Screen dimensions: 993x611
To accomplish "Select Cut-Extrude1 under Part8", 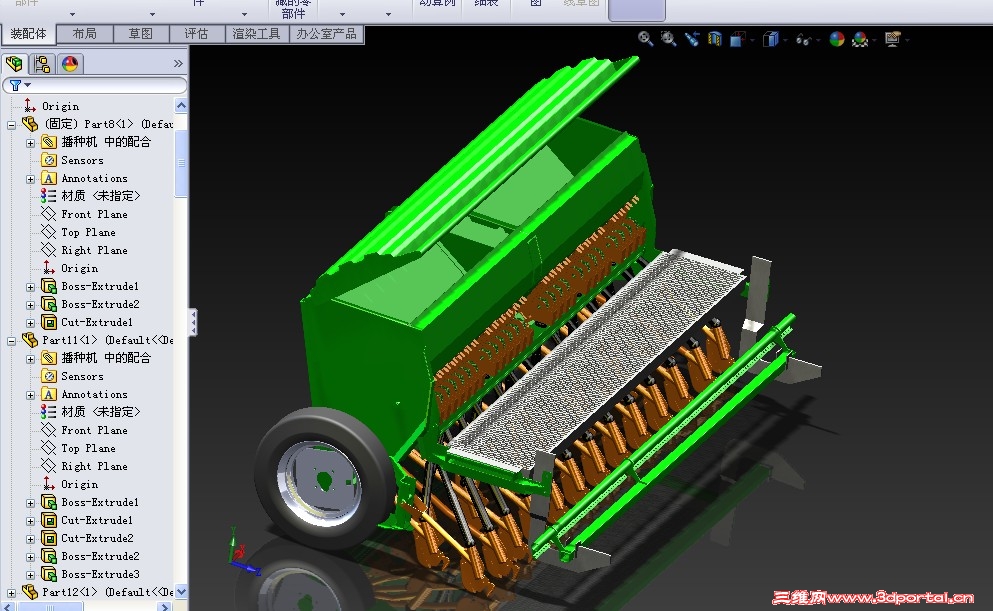I will [x=97, y=322].
